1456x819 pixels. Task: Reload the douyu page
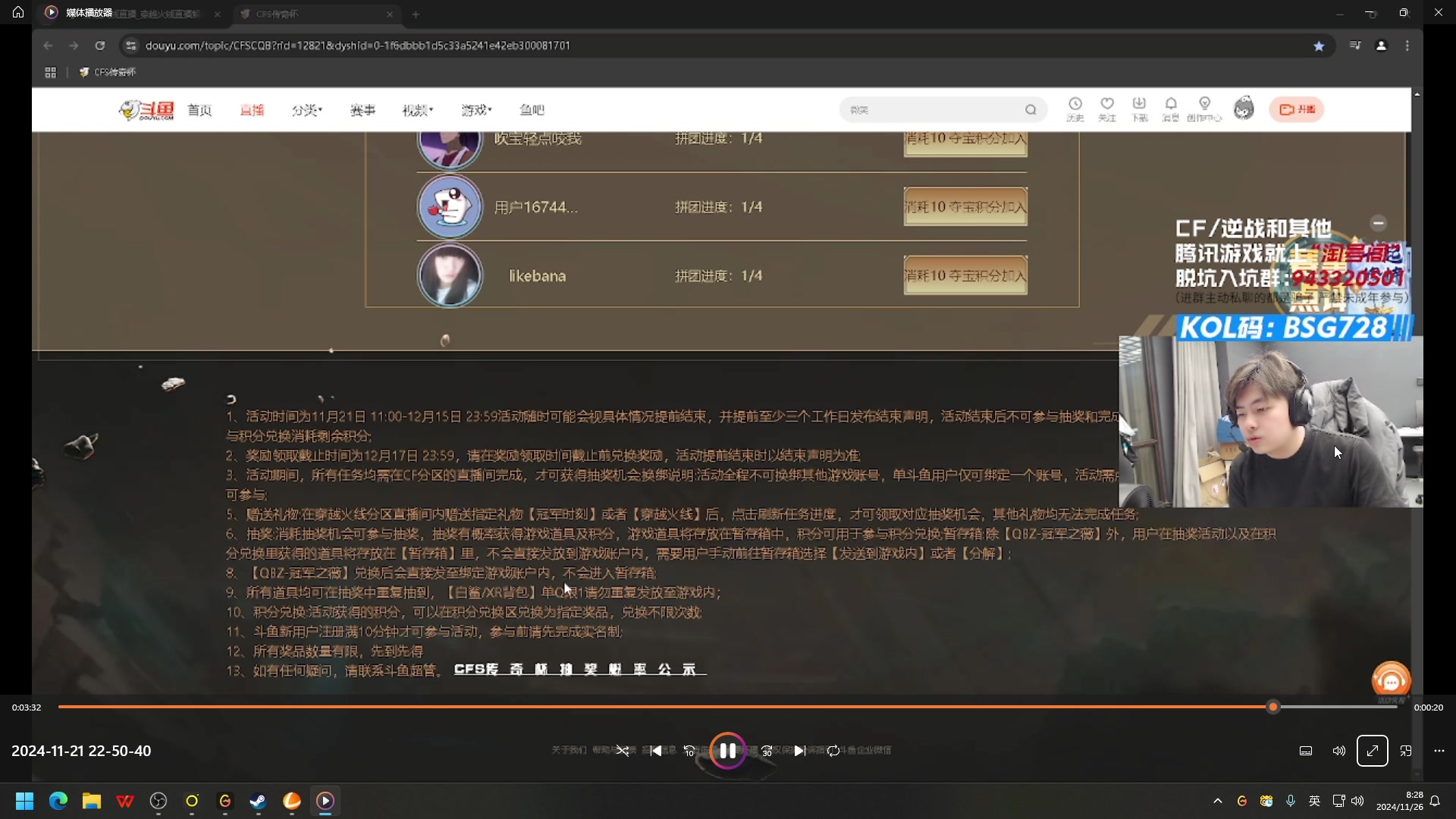tap(99, 45)
